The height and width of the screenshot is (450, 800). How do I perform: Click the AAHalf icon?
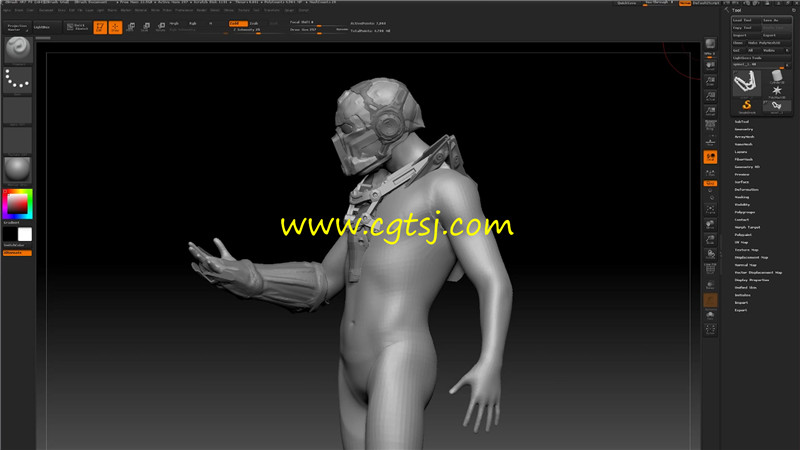(710, 111)
